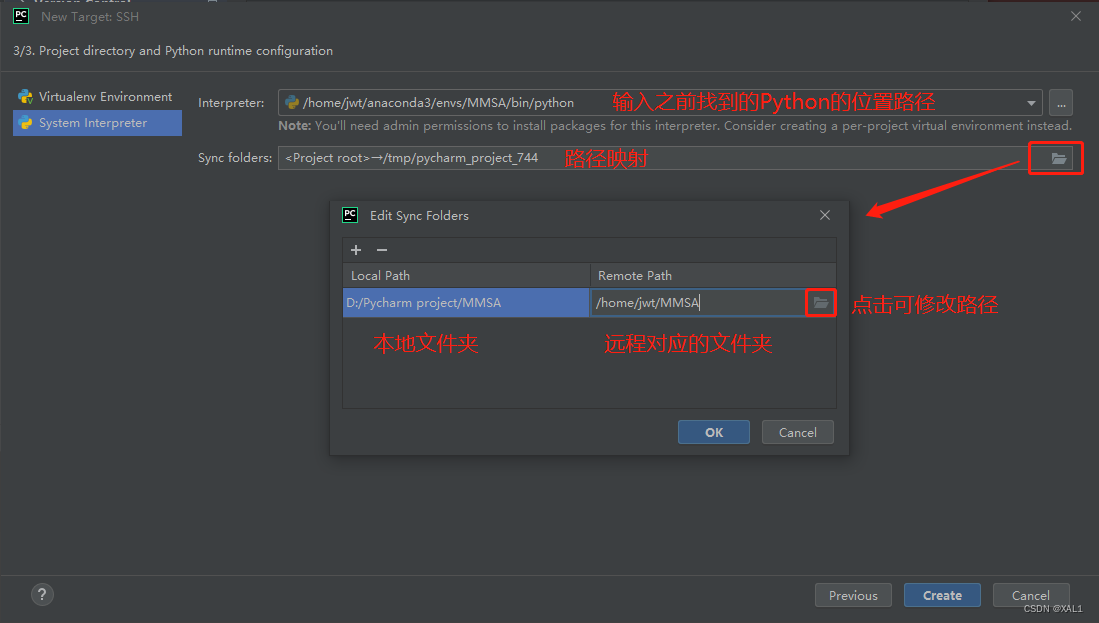Click the Remote Path column header
This screenshot has width=1099, height=623.
(x=713, y=275)
